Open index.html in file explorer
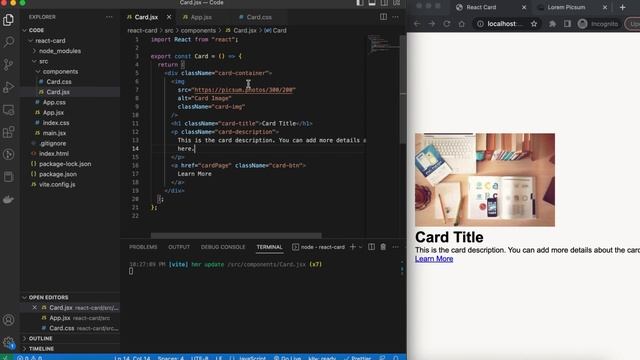 pos(54,153)
